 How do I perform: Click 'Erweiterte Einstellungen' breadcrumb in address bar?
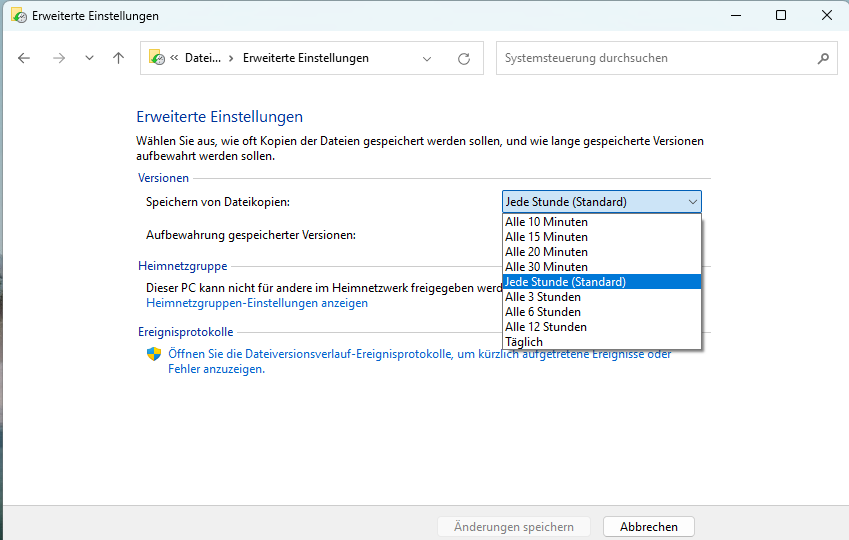tap(306, 58)
